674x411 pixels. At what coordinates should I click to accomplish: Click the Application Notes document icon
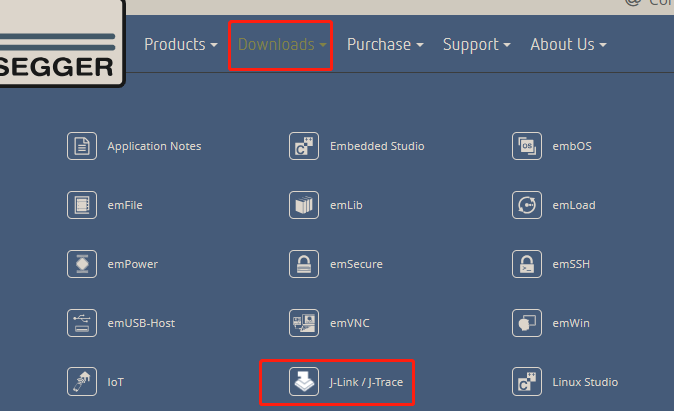pyautogui.click(x=82, y=146)
